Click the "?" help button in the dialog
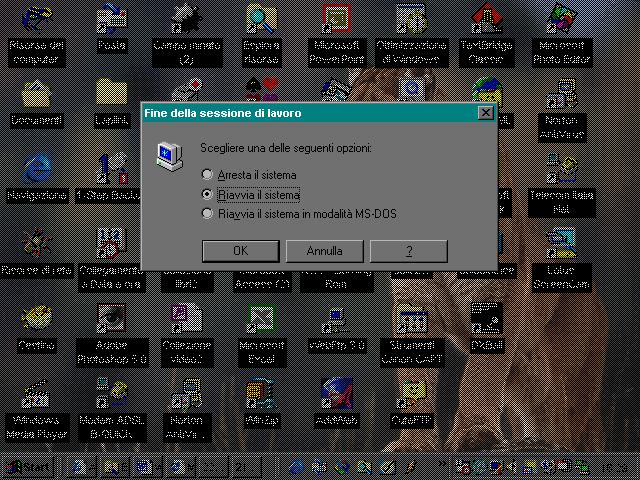This screenshot has width=640, height=480. point(410,251)
